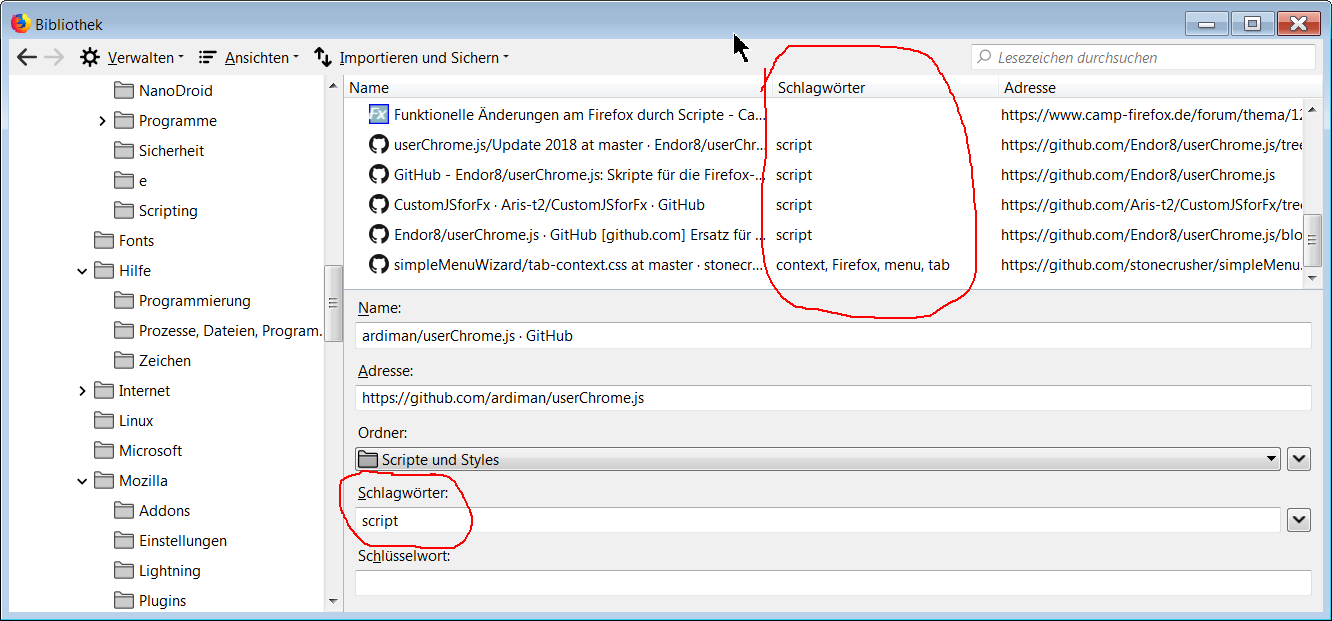This screenshot has width=1332, height=621.
Task: Open the Ordner combo box dropdown
Action: click(x=1270, y=459)
